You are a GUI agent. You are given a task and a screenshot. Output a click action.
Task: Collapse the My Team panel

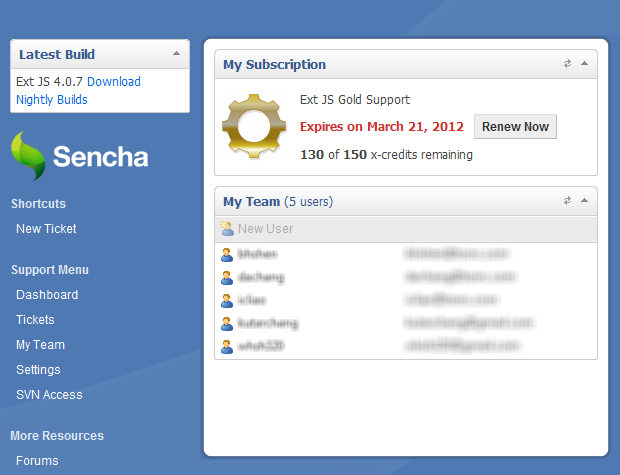click(x=584, y=201)
